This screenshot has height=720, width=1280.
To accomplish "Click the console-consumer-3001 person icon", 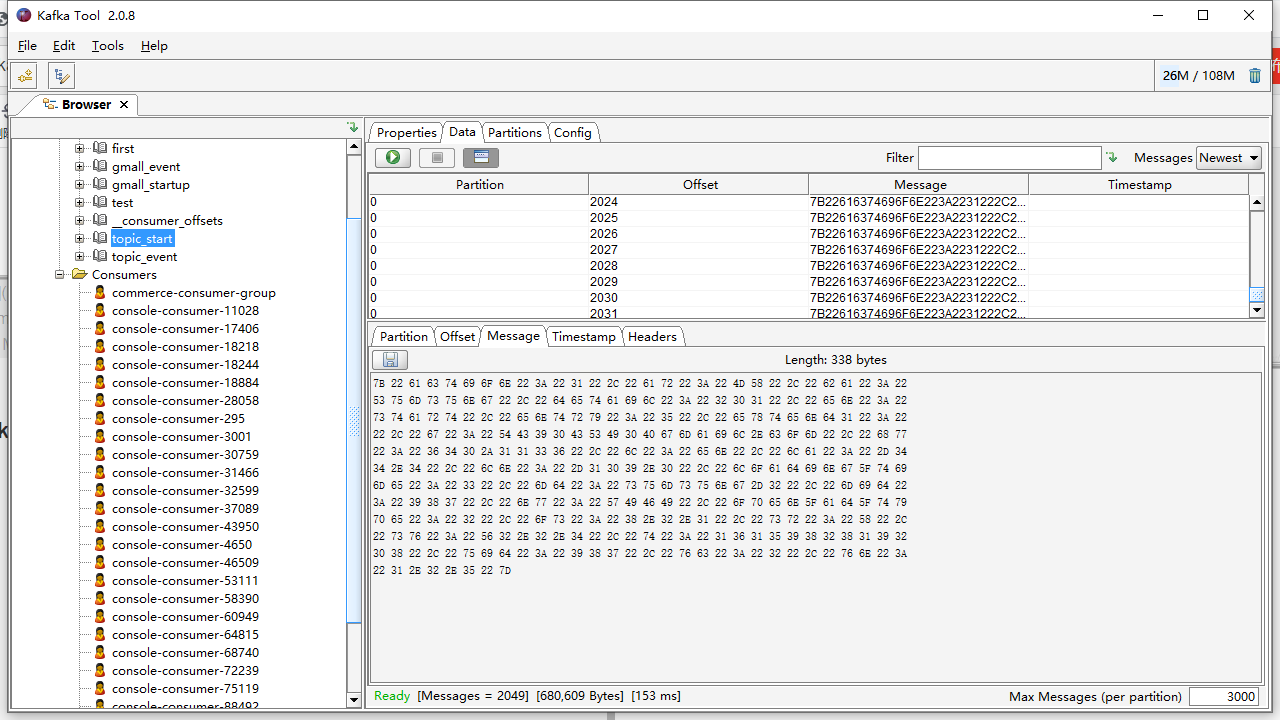I will pos(99,436).
